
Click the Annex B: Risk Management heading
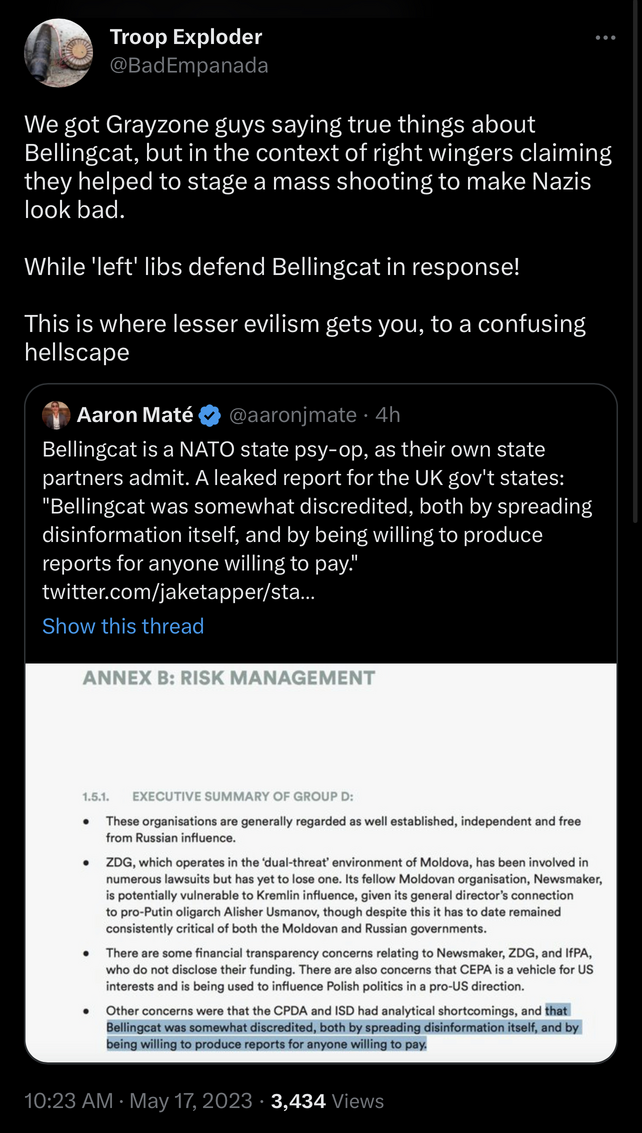click(x=229, y=678)
